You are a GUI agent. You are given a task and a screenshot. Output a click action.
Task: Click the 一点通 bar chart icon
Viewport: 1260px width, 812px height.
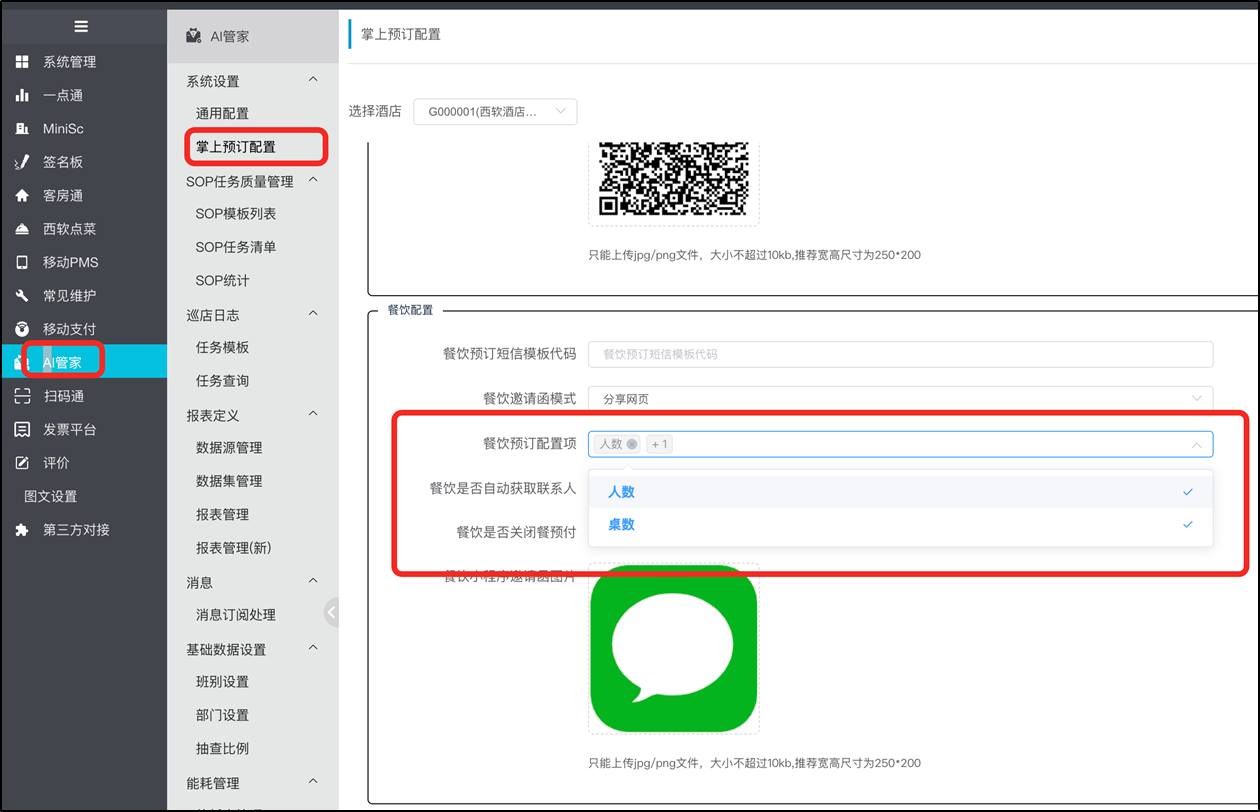22,96
